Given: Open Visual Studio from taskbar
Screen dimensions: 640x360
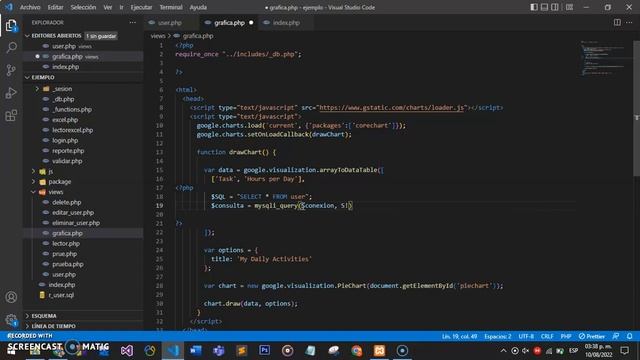Looking at the screenshot, I should pos(127,350).
